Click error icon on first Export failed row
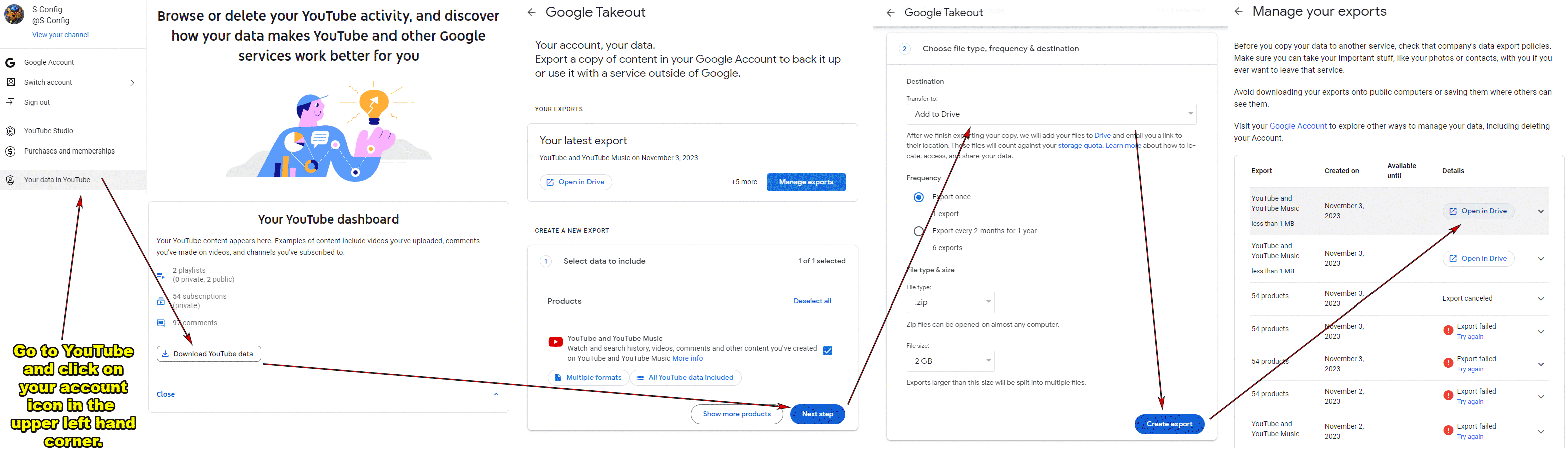Viewport: 1568px width, 459px height. click(x=1448, y=331)
